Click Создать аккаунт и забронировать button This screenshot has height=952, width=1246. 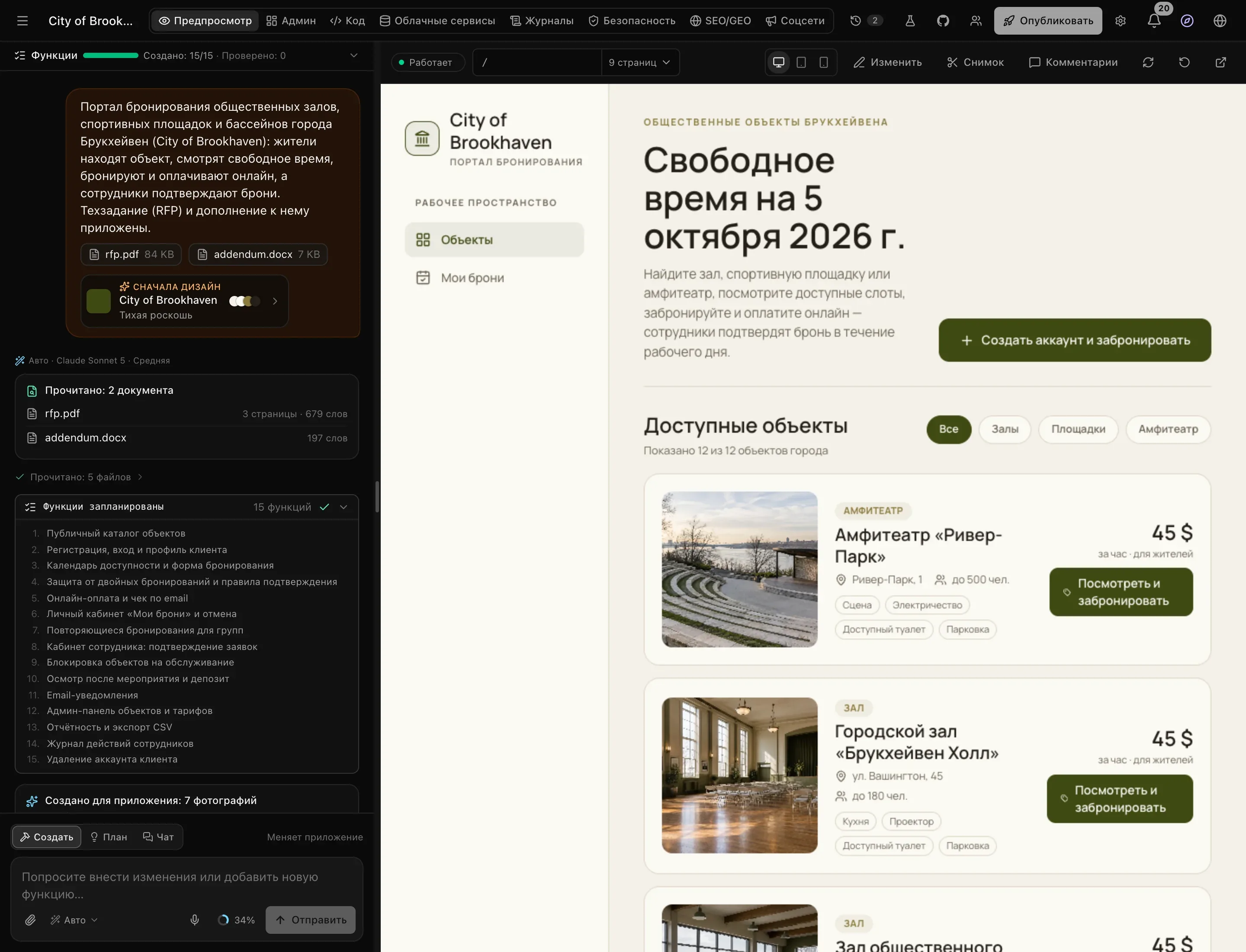(1075, 340)
